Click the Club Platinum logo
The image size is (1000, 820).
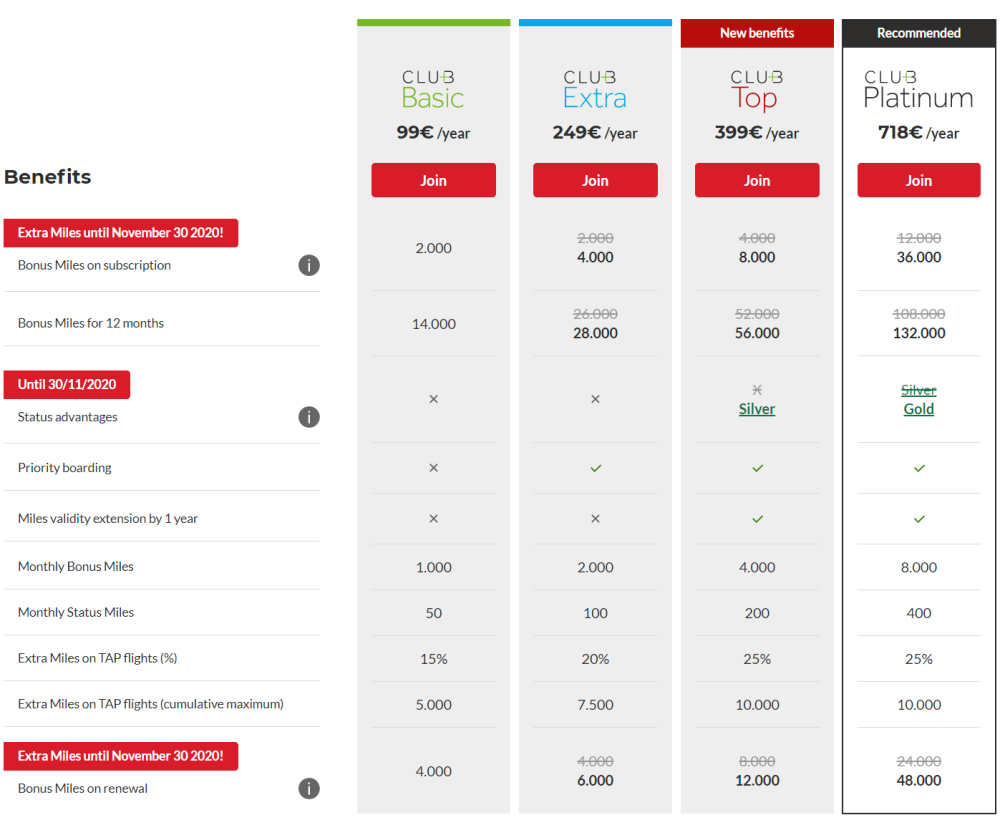tap(918, 90)
